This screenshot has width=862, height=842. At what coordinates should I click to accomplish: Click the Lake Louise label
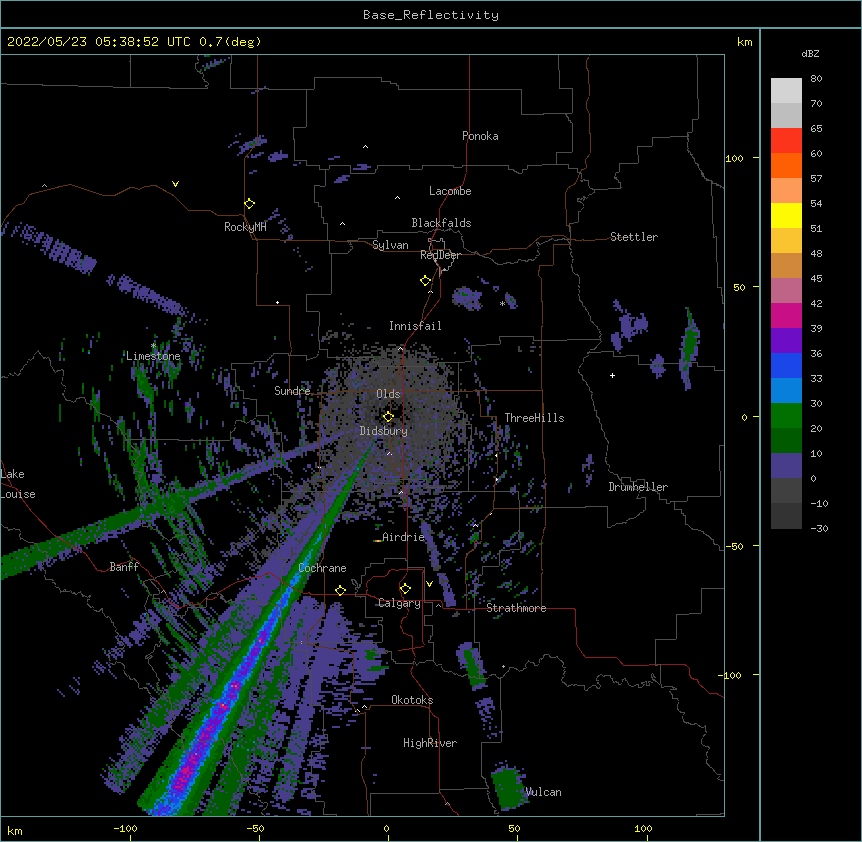point(18,484)
